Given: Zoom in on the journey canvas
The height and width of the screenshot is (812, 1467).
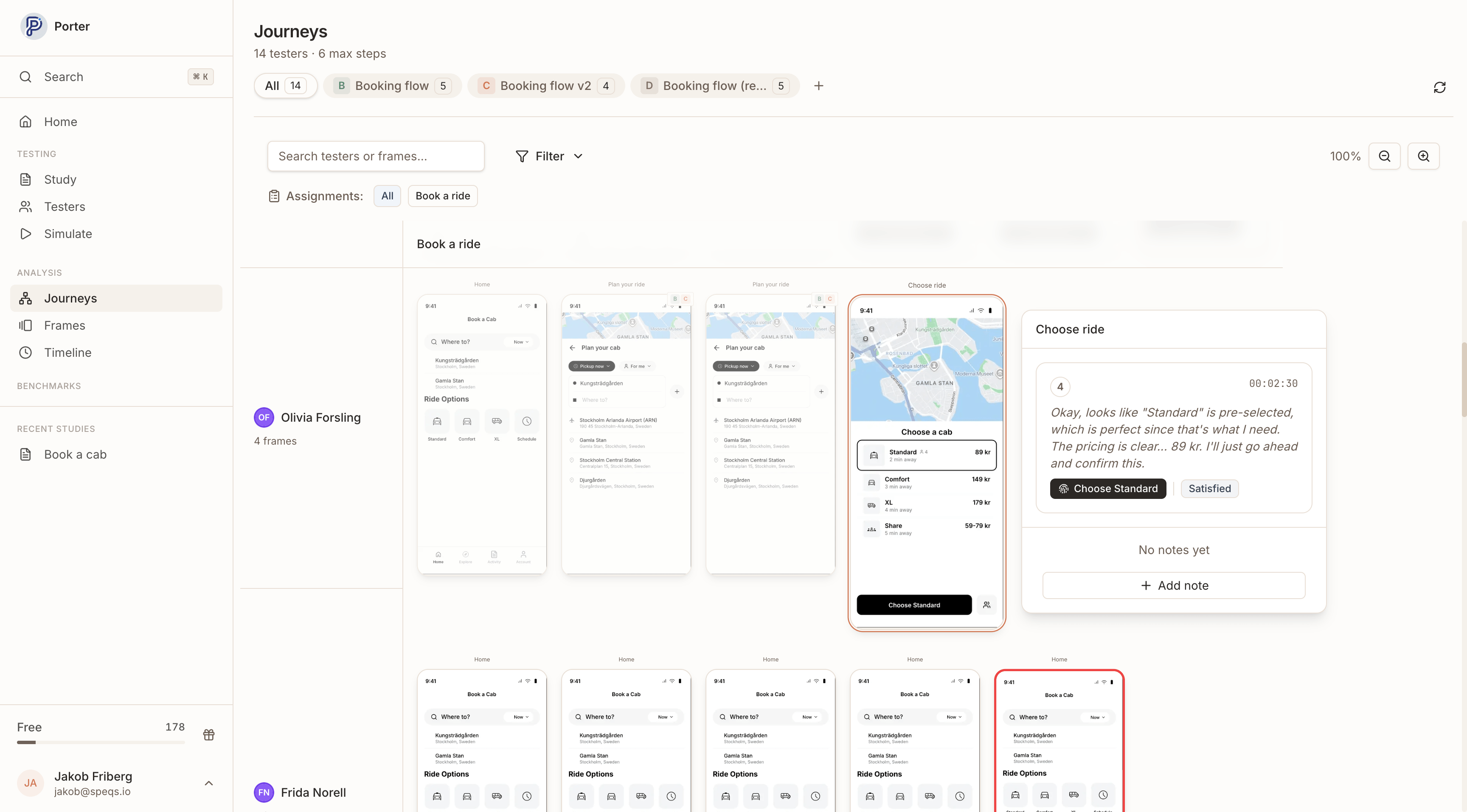Looking at the screenshot, I should 1423,156.
